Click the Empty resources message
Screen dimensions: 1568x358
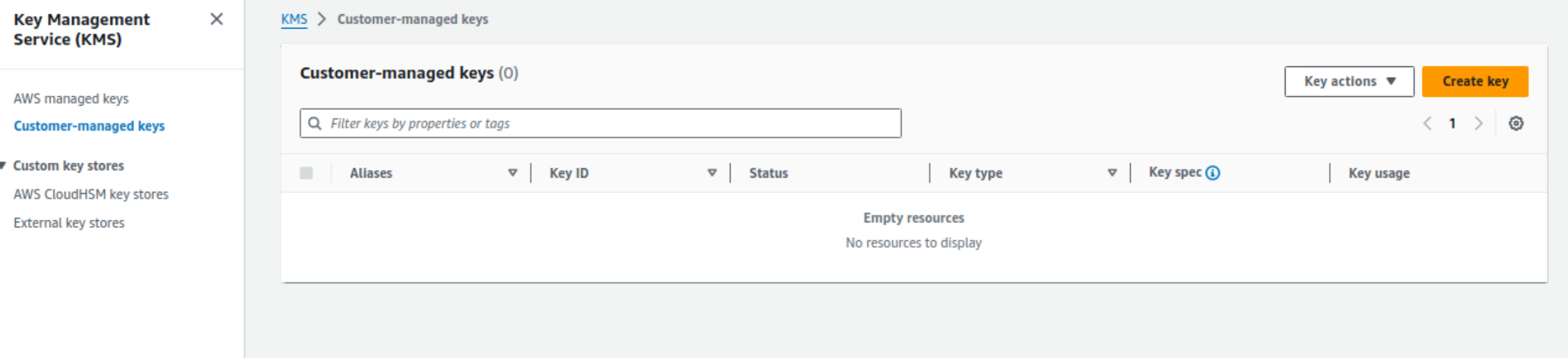tap(914, 218)
